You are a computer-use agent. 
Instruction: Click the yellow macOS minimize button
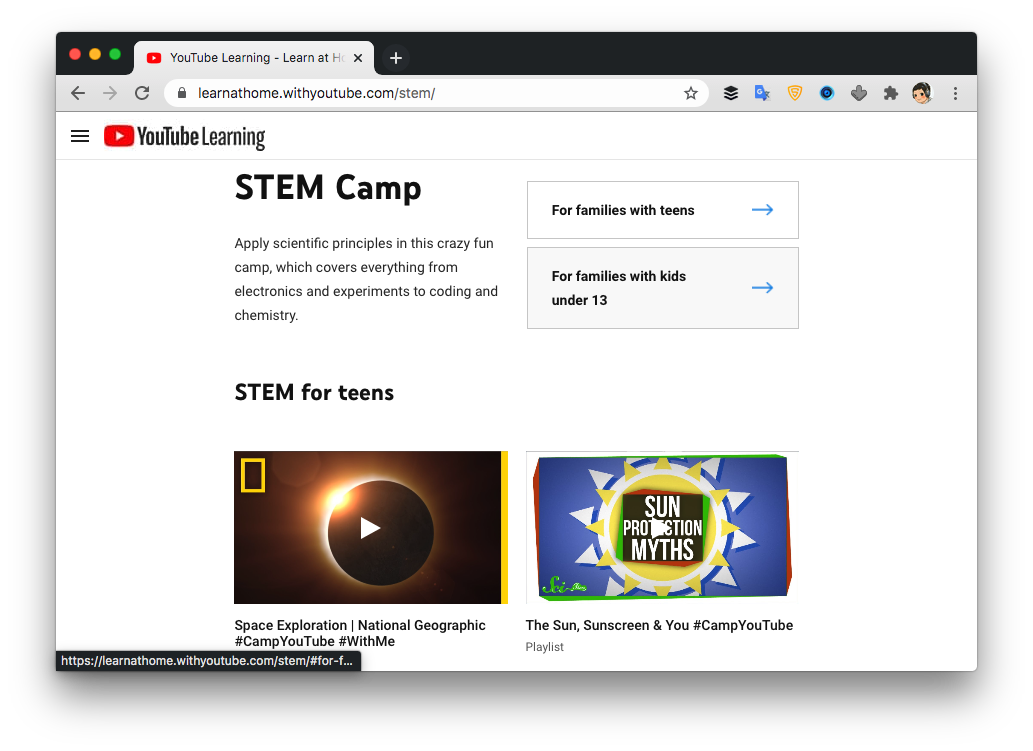[95, 54]
